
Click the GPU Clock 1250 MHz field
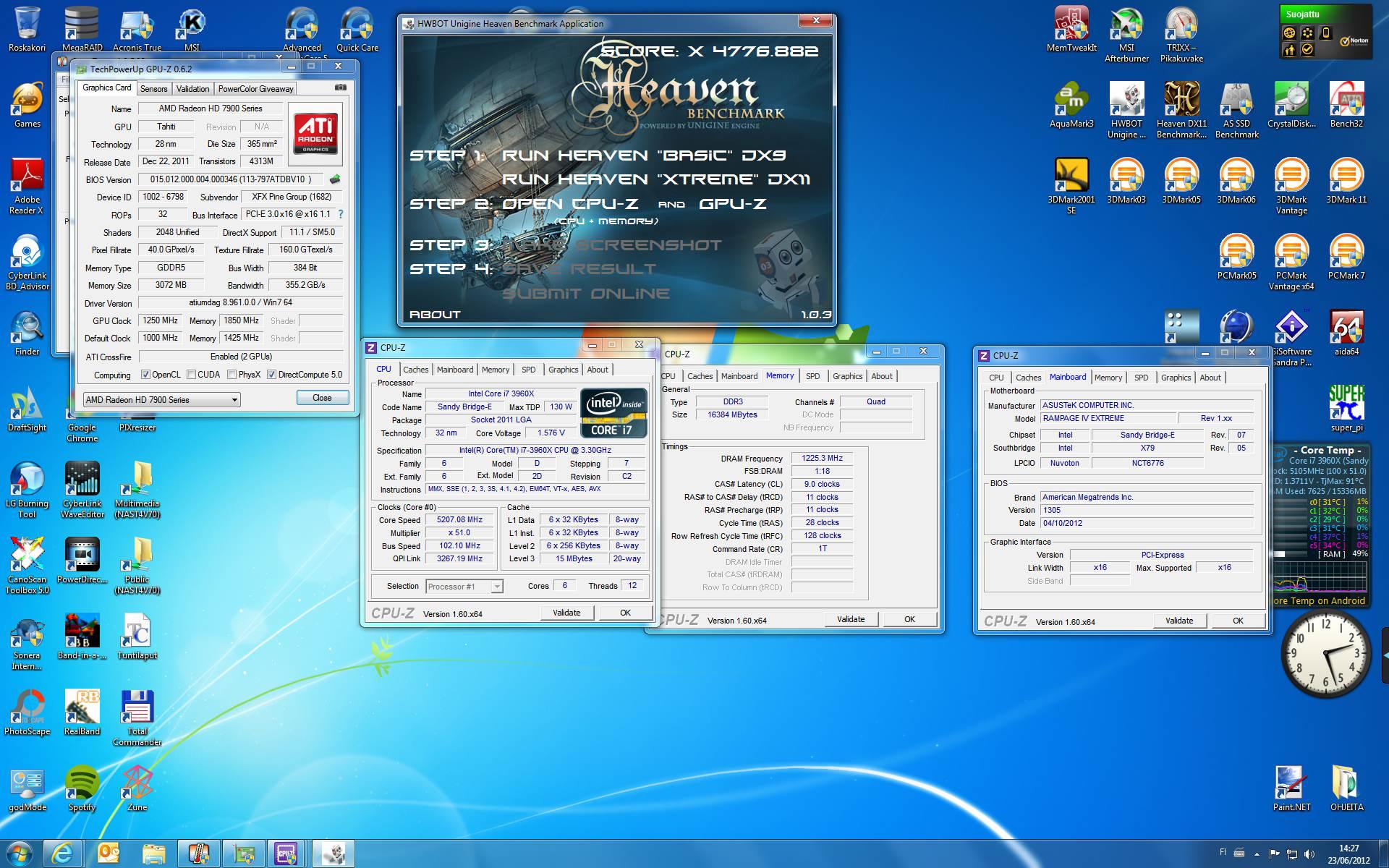click(x=161, y=320)
